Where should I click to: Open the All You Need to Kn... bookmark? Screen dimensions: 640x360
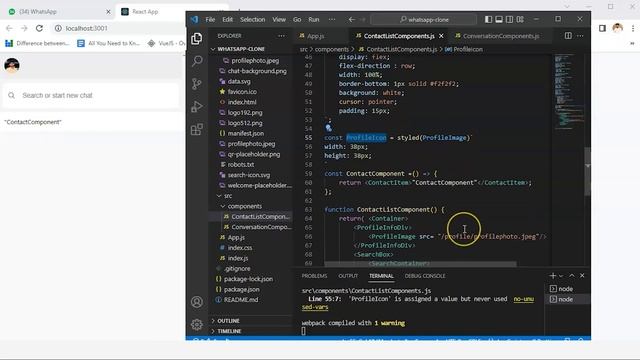tap(109, 43)
